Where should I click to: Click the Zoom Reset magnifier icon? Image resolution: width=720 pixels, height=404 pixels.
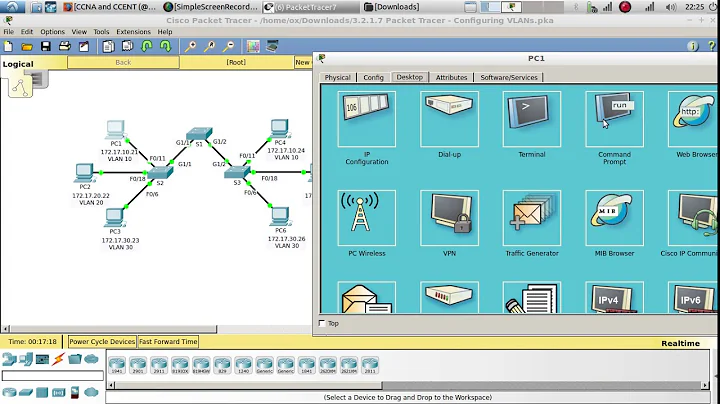point(209,46)
